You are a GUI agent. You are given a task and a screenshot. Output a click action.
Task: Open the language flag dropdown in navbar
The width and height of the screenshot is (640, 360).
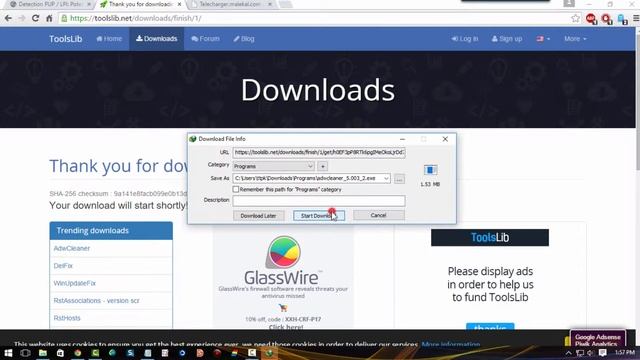543,39
